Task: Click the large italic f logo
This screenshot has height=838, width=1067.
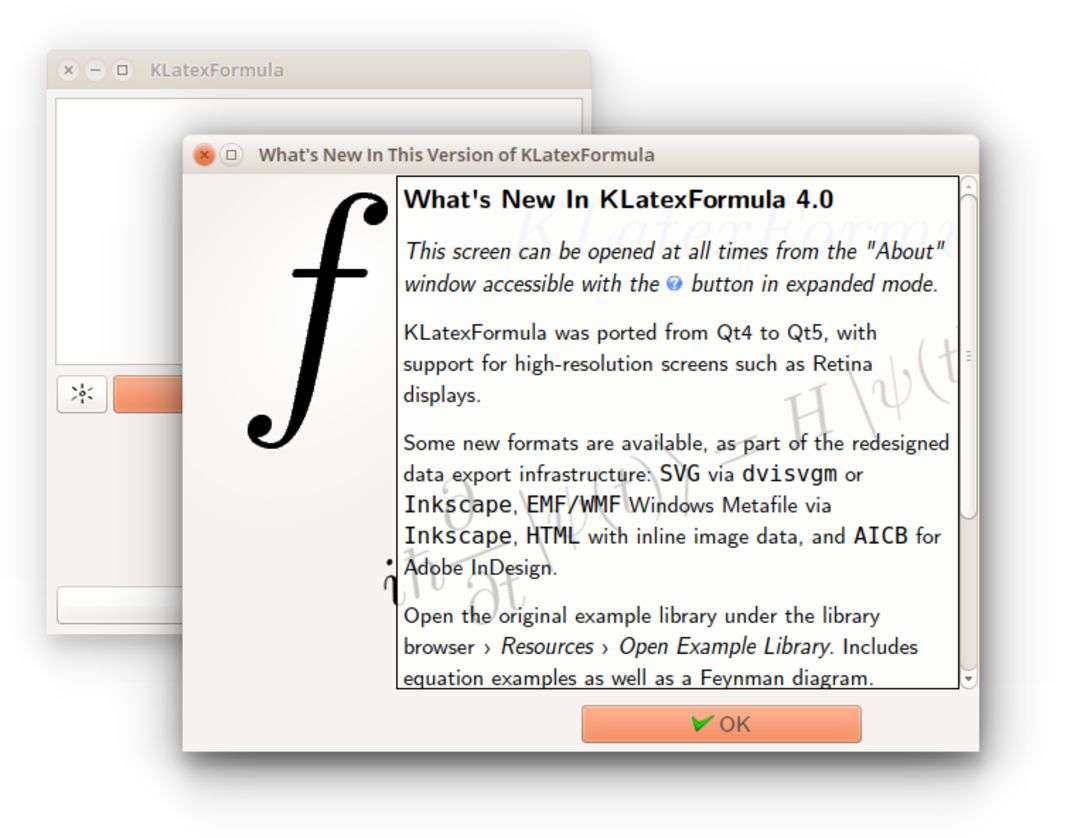Action: pos(318,320)
